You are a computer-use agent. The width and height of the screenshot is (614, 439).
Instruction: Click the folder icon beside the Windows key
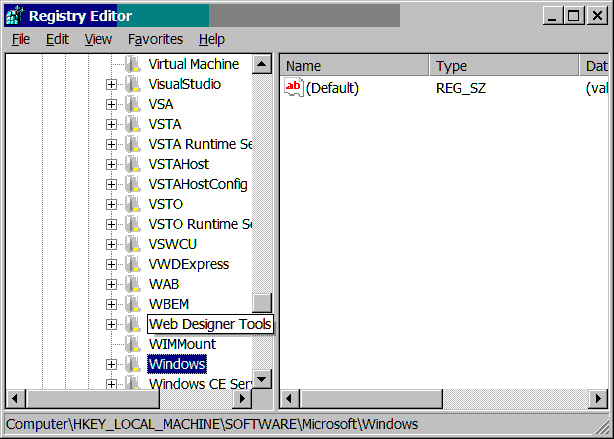(x=134, y=363)
